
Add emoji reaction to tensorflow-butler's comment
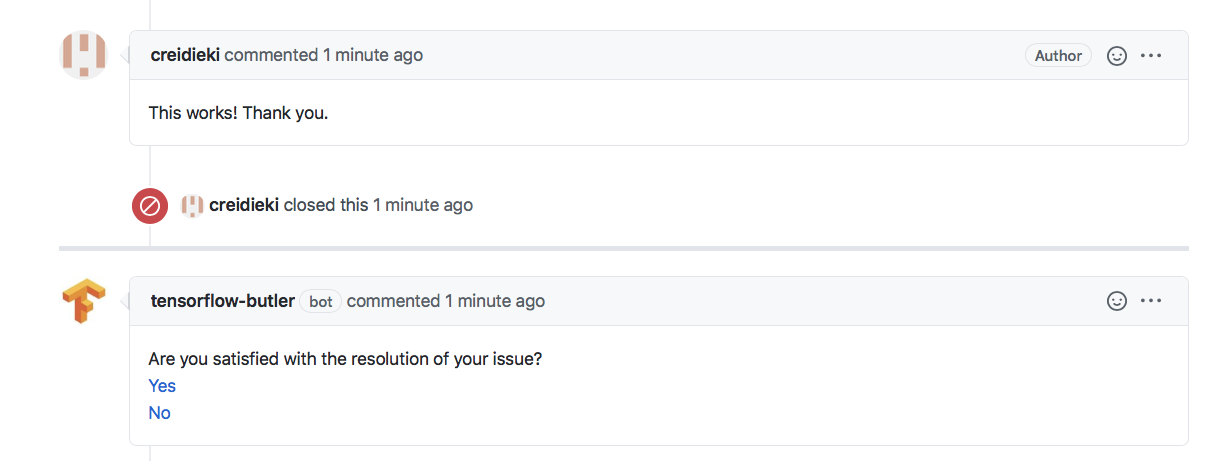coord(1117,301)
